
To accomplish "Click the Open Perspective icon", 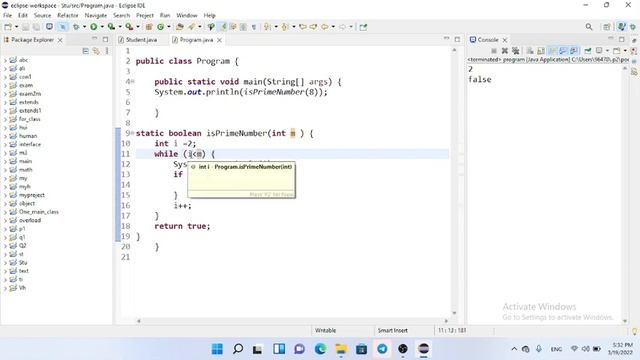I will [607, 27].
